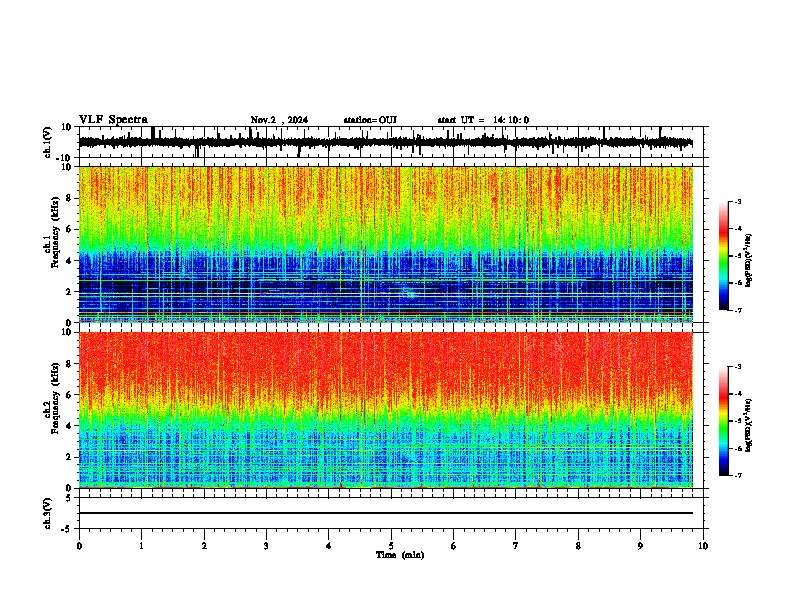Screen dimensions: 792x612
Task: Click the "ch.1(V)" waveform axis label
Action: coord(48,142)
